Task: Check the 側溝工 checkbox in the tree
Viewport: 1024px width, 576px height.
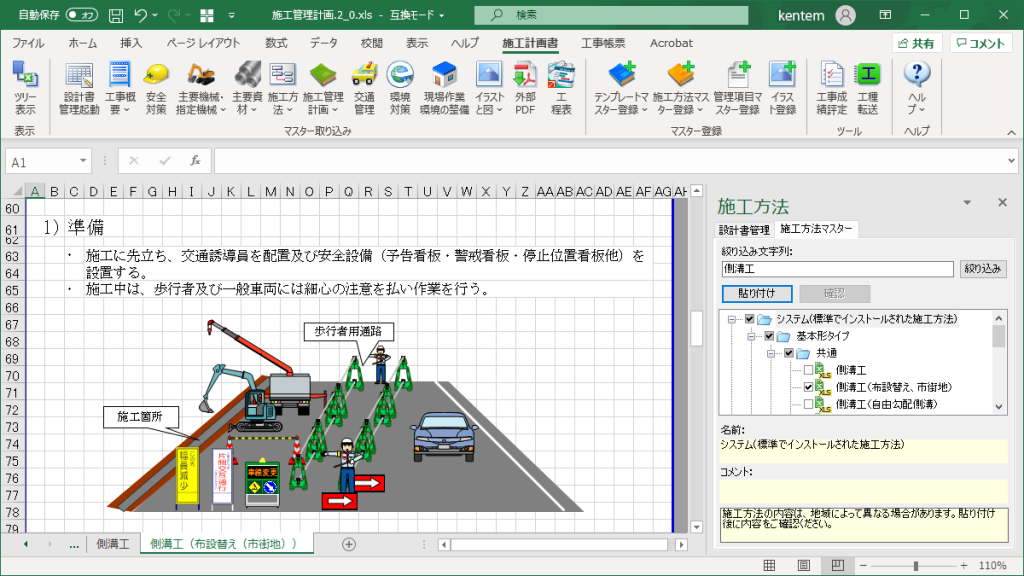Action: (808, 370)
